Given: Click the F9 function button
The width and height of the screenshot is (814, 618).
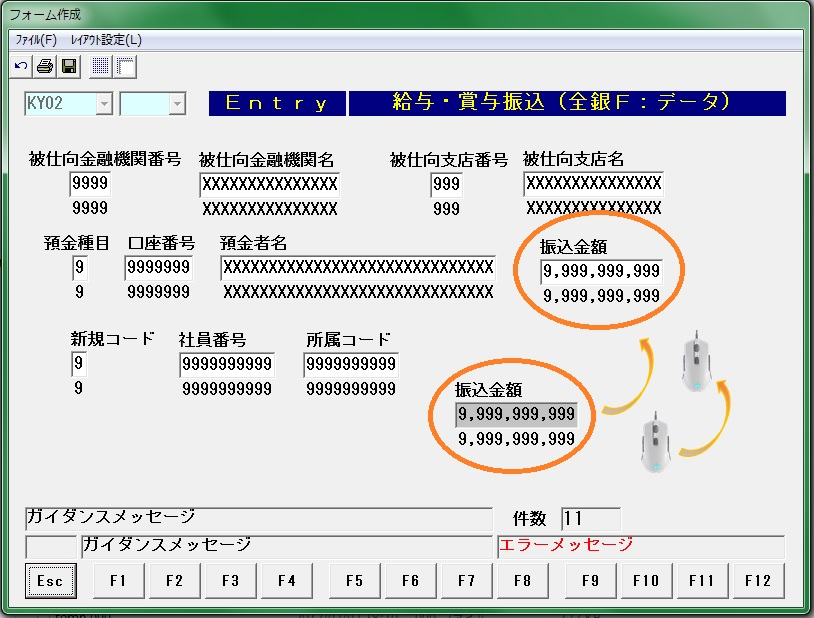Looking at the screenshot, I should [x=590, y=581].
